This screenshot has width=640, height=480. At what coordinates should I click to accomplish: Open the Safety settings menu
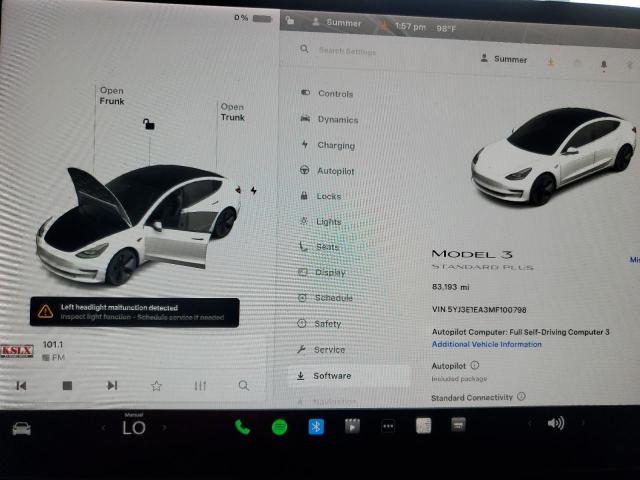(x=319, y=324)
